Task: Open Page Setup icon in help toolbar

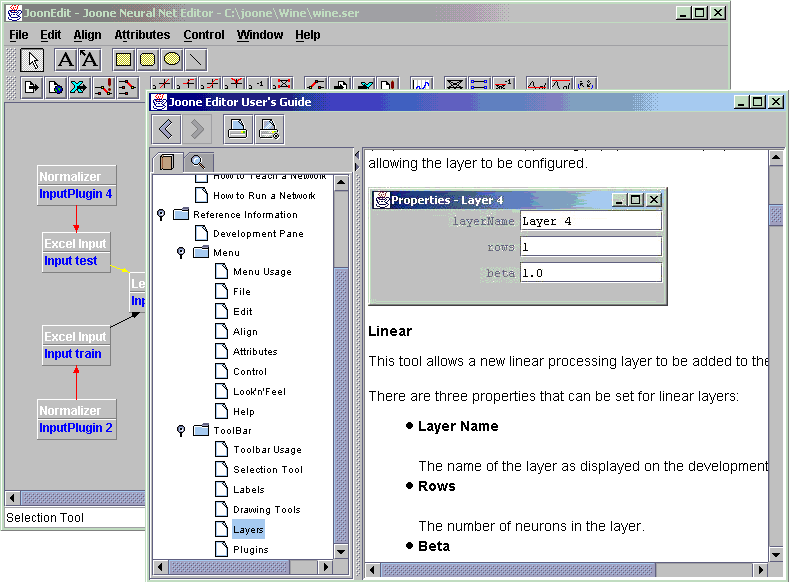Action: [268, 129]
